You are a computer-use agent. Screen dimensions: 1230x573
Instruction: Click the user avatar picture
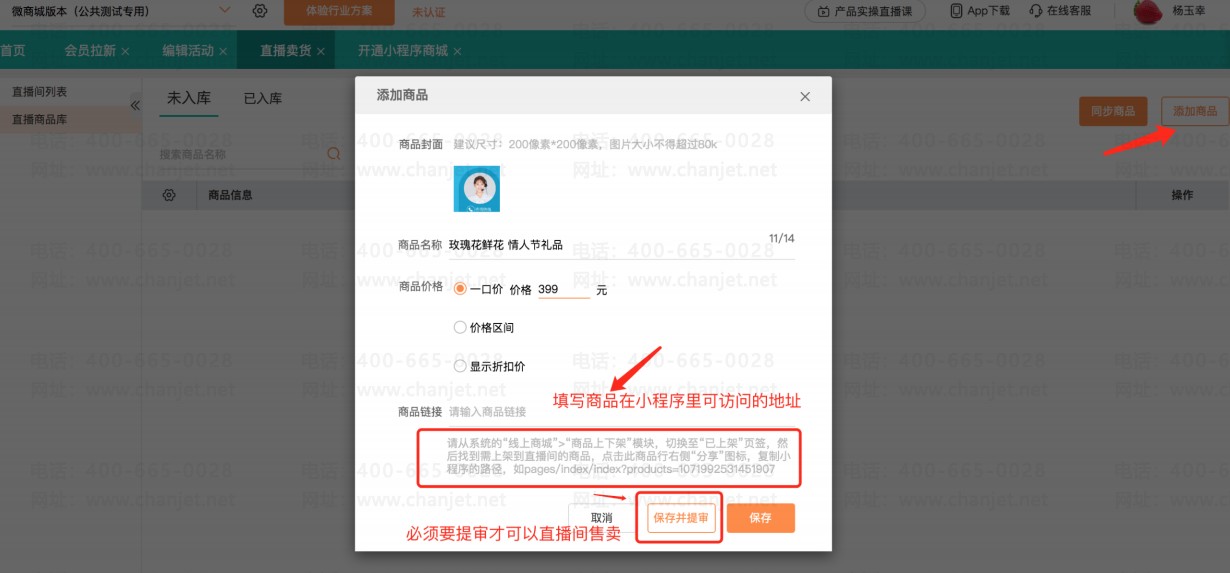pos(1148,12)
